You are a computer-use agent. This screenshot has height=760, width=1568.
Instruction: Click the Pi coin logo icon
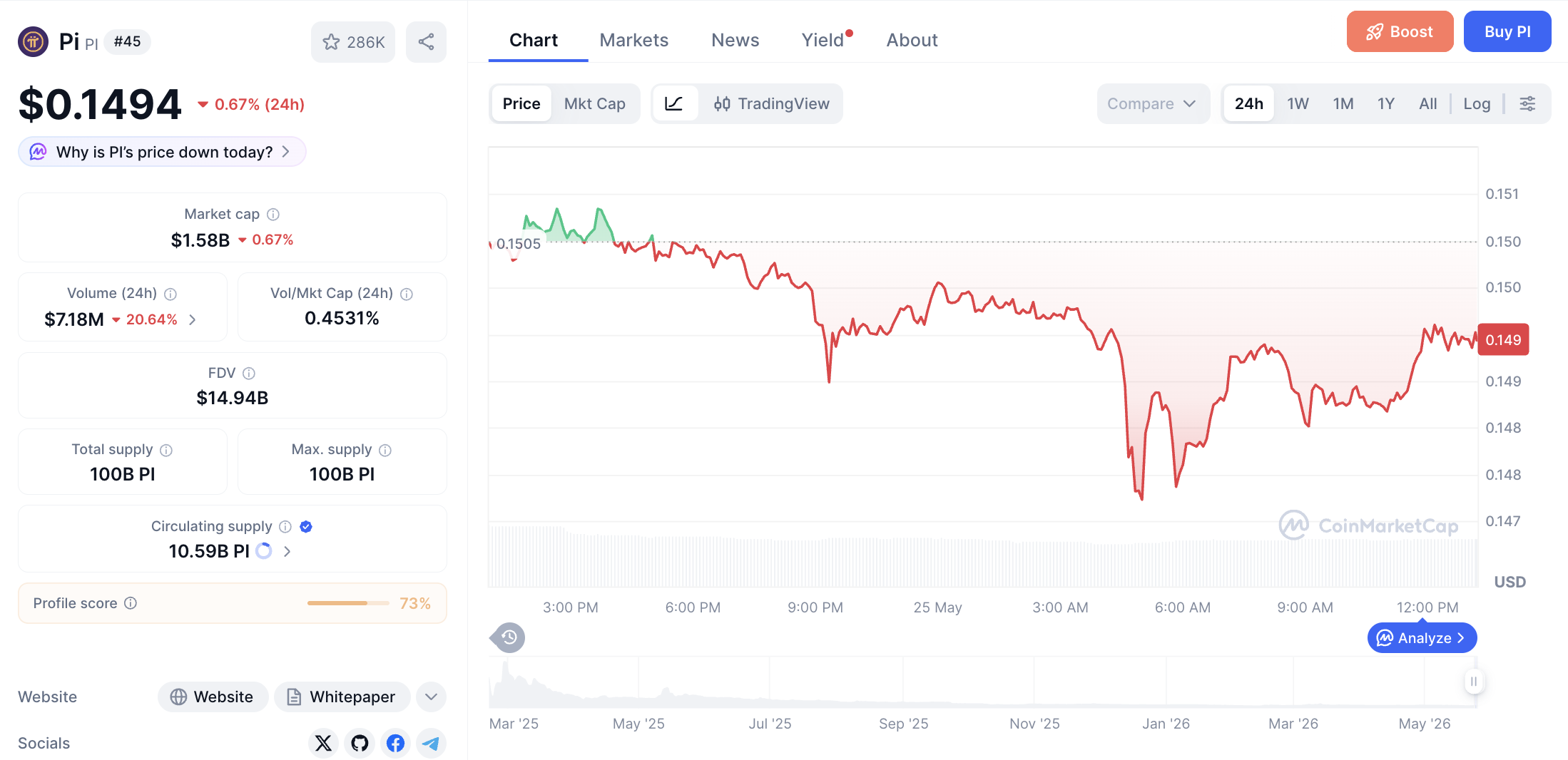[x=33, y=41]
